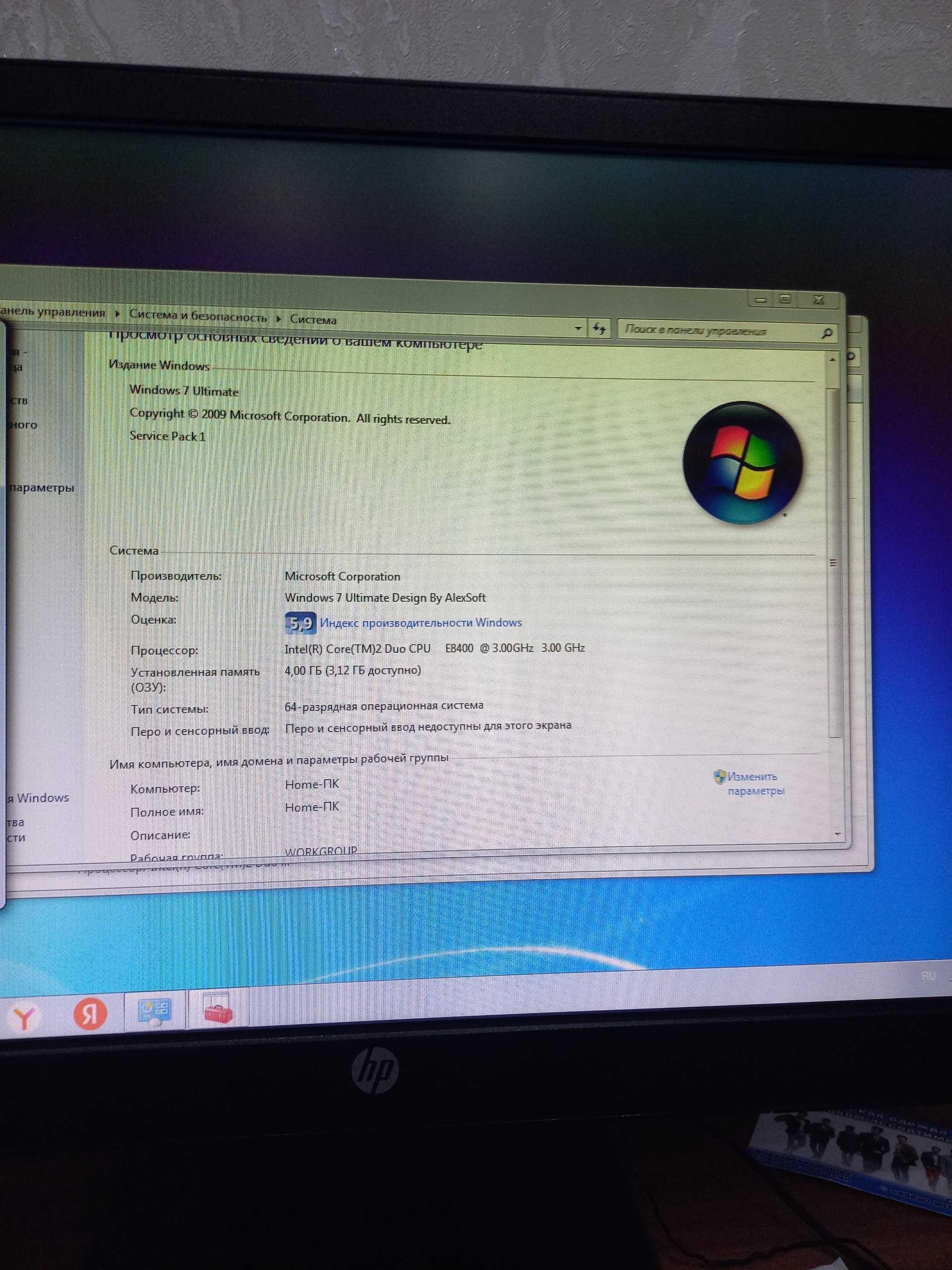Maximize the System window
The image size is (952, 1270).
point(785,299)
